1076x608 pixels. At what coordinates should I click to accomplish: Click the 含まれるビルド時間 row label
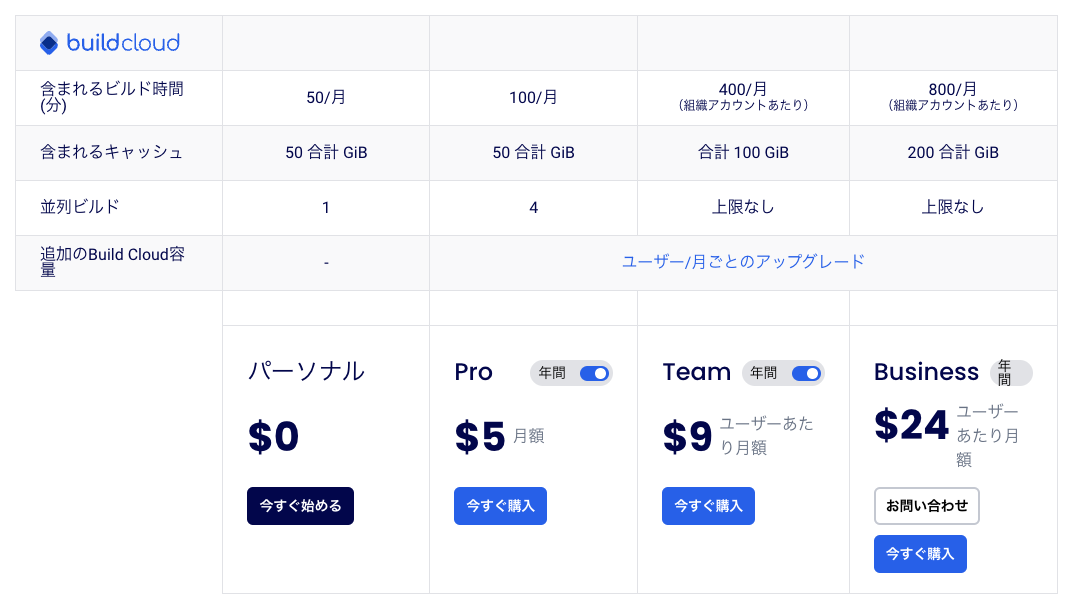click(111, 97)
